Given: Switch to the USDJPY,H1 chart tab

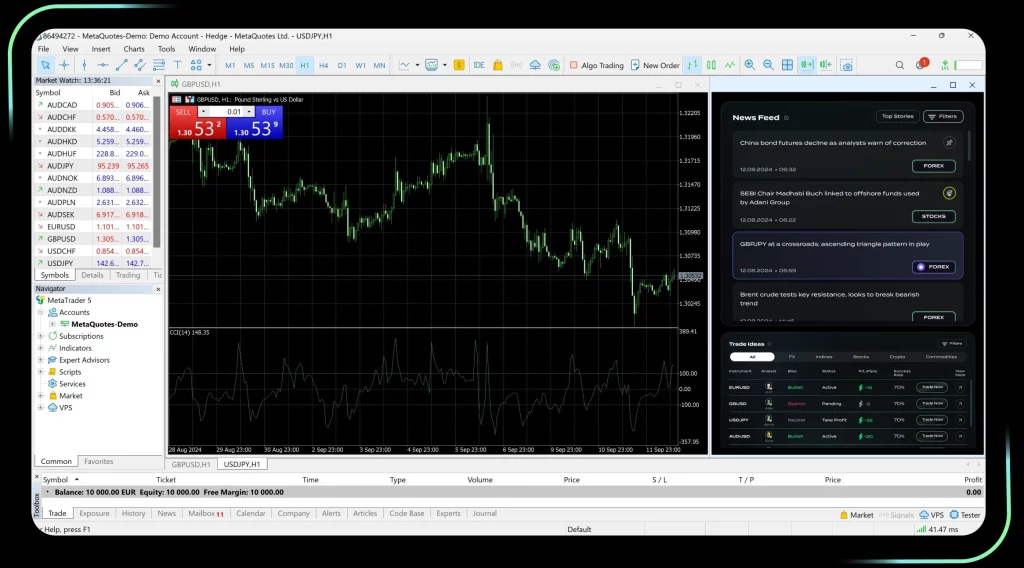Looking at the screenshot, I should [x=243, y=464].
